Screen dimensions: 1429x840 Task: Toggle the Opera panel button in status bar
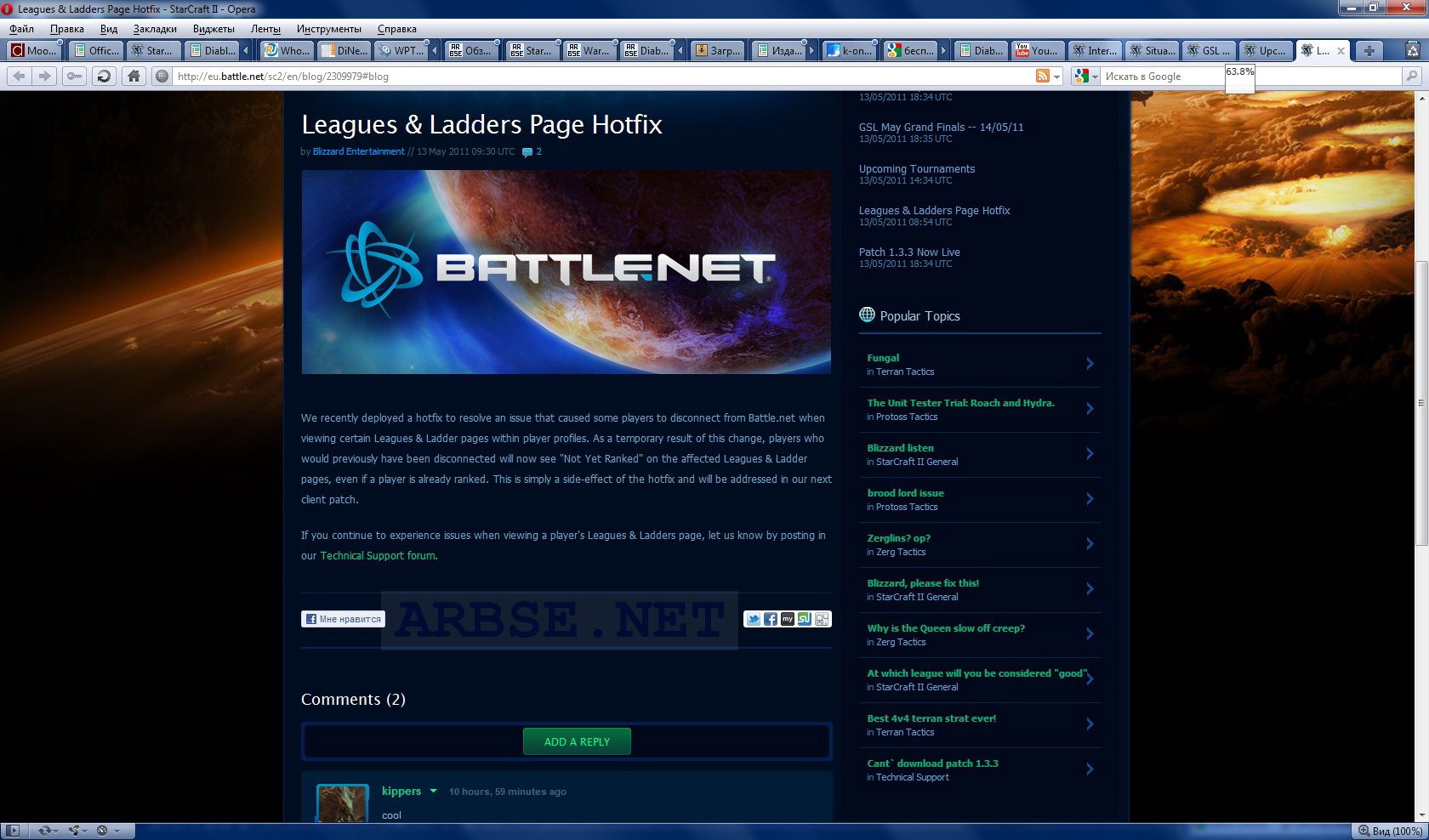pos(13,831)
